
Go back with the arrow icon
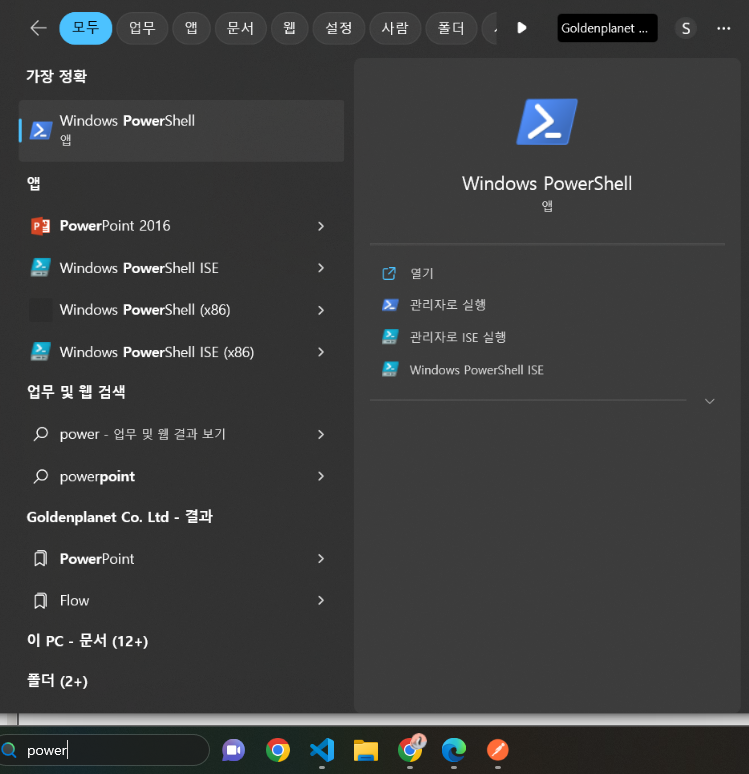(x=38, y=28)
